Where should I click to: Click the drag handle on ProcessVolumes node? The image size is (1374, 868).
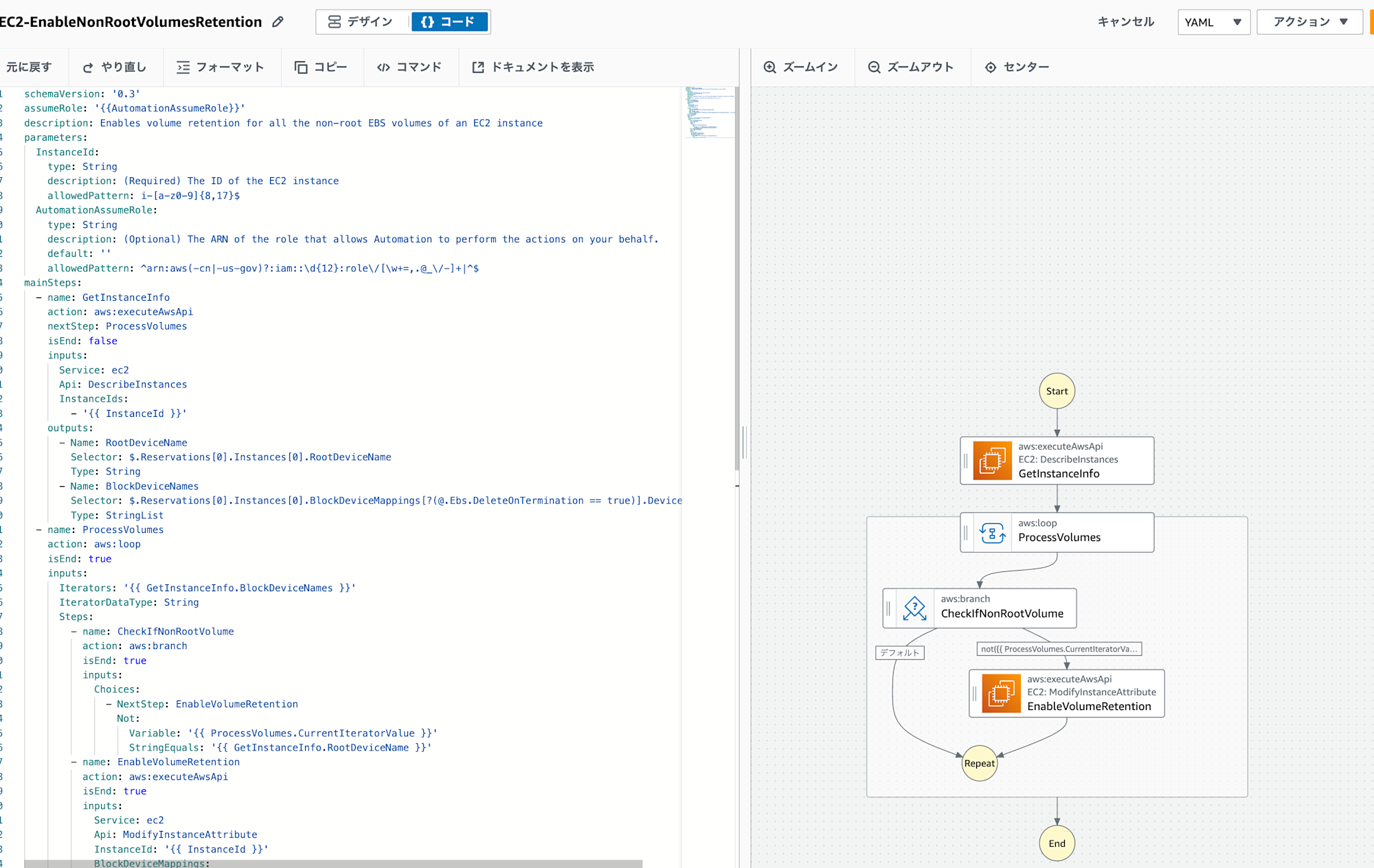[965, 532]
